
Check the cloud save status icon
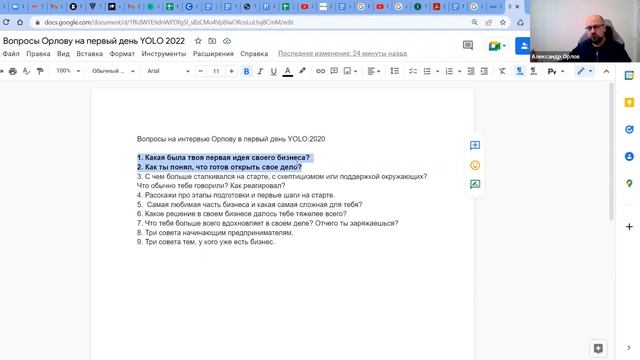point(227,41)
